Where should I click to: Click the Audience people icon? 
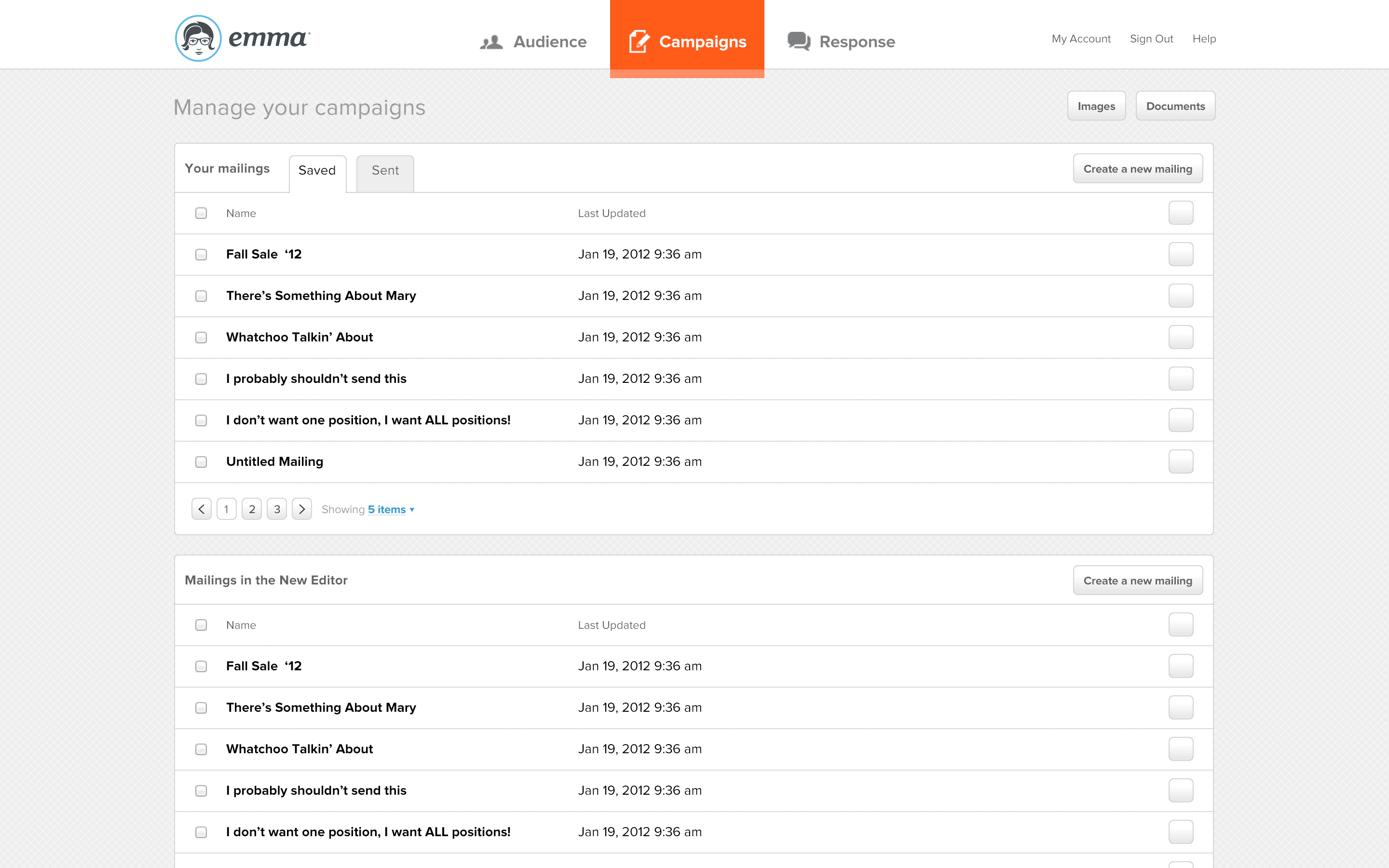pos(491,42)
